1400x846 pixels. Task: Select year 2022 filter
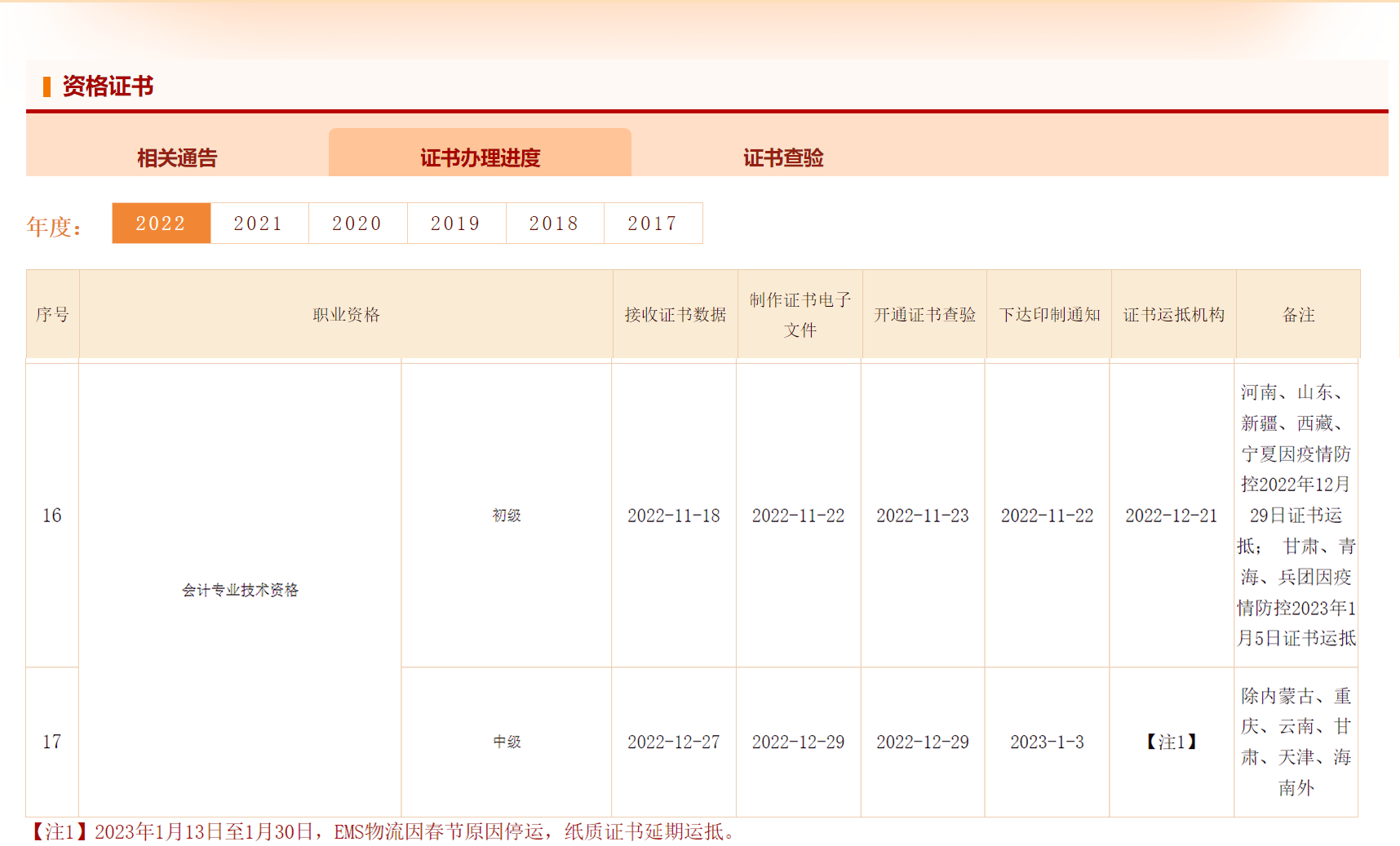coord(161,224)
